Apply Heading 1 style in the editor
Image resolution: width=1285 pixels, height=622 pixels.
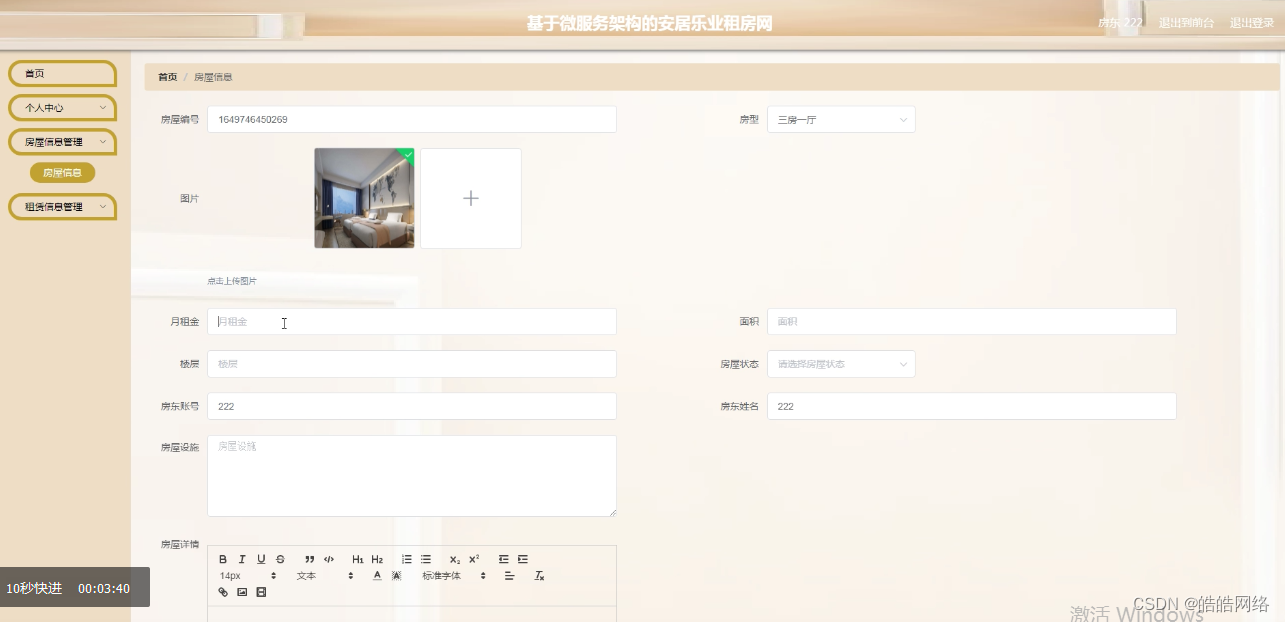(x=358, y=558)
